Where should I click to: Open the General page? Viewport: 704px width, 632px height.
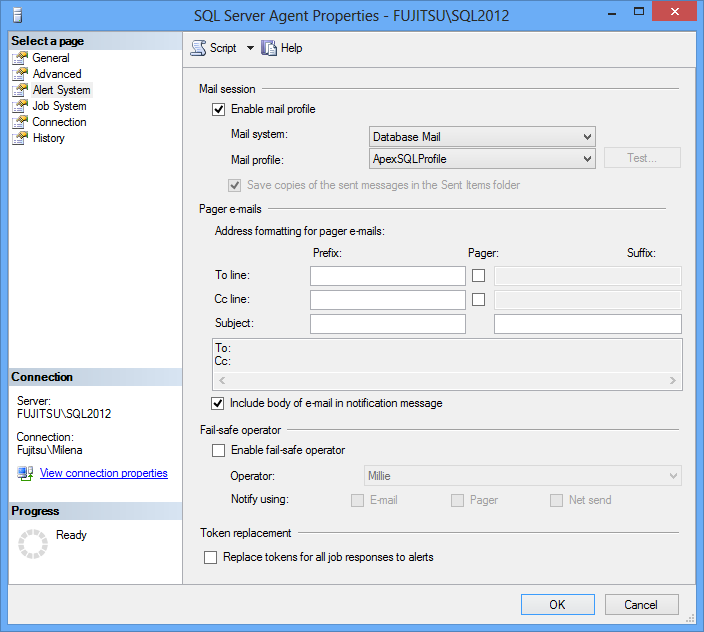tap(51, 58)
